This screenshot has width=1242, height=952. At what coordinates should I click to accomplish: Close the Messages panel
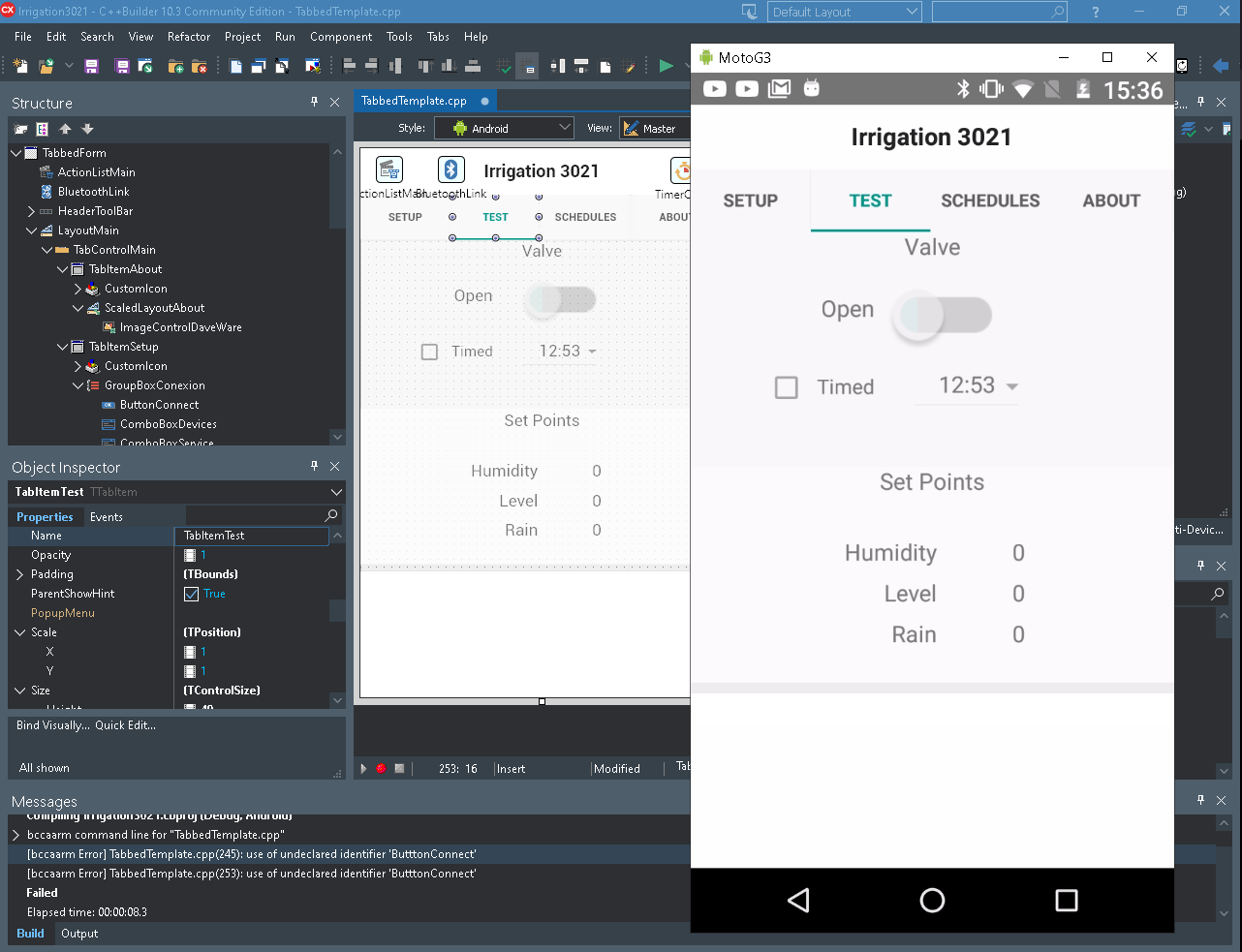[x=1221, y=800]
